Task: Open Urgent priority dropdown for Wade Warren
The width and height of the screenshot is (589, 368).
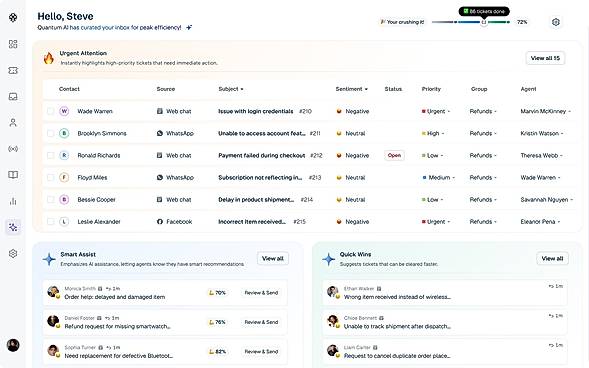Action: (x=436, y=111)
